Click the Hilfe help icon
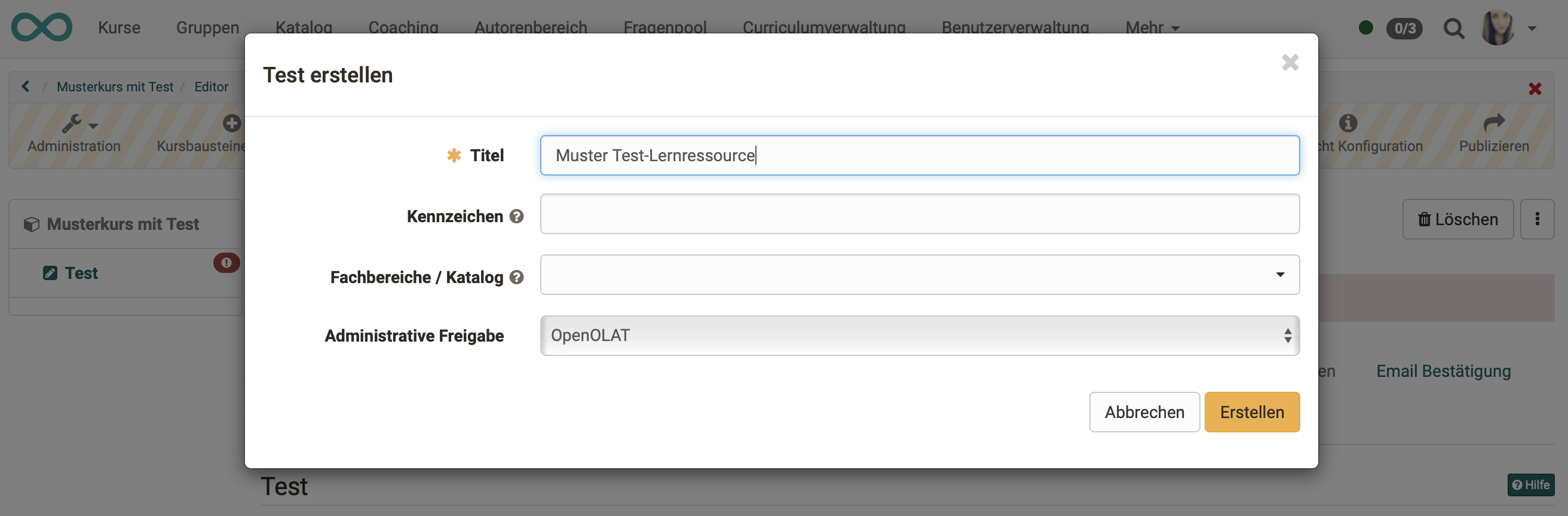The width and height of the screenshot is (1568, 516). (1516, 485)
